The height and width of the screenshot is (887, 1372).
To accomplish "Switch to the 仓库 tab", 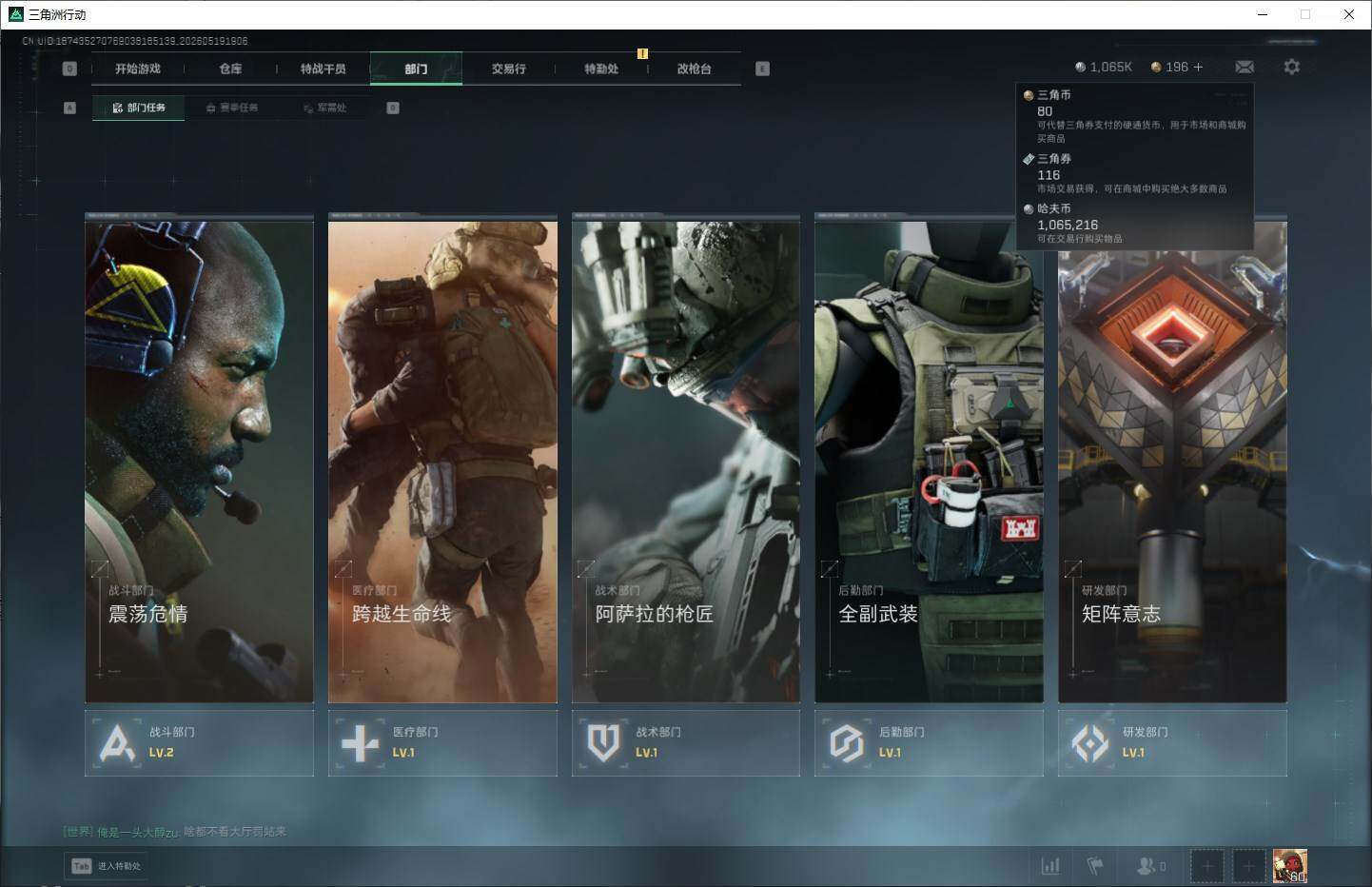I will (x=230, y=69).
